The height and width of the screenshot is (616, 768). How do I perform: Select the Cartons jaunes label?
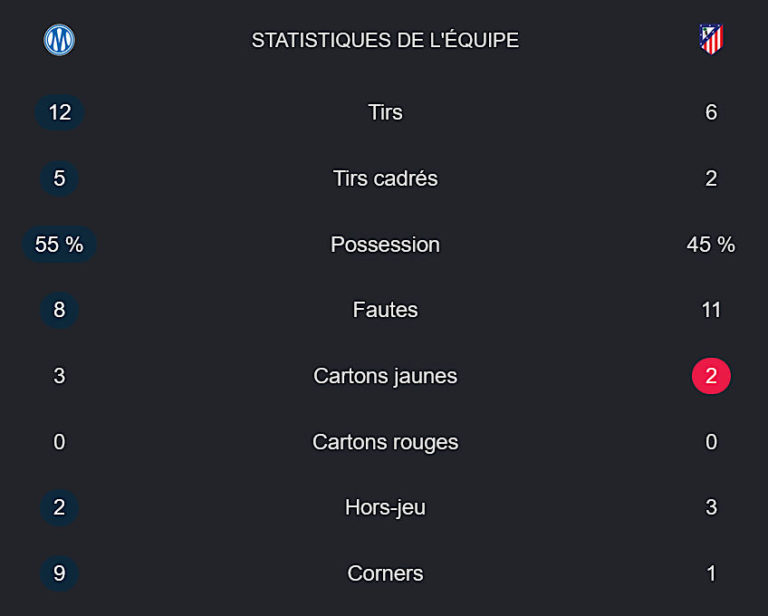(385, 376)
